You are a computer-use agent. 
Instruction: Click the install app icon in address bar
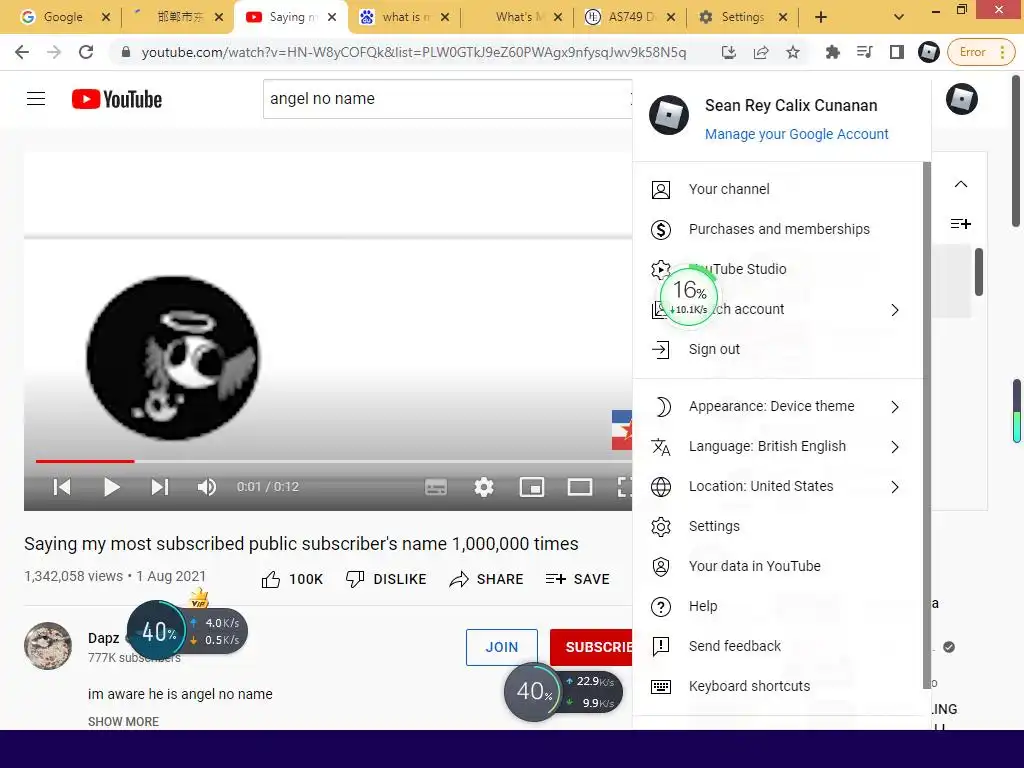pos(729,52)
